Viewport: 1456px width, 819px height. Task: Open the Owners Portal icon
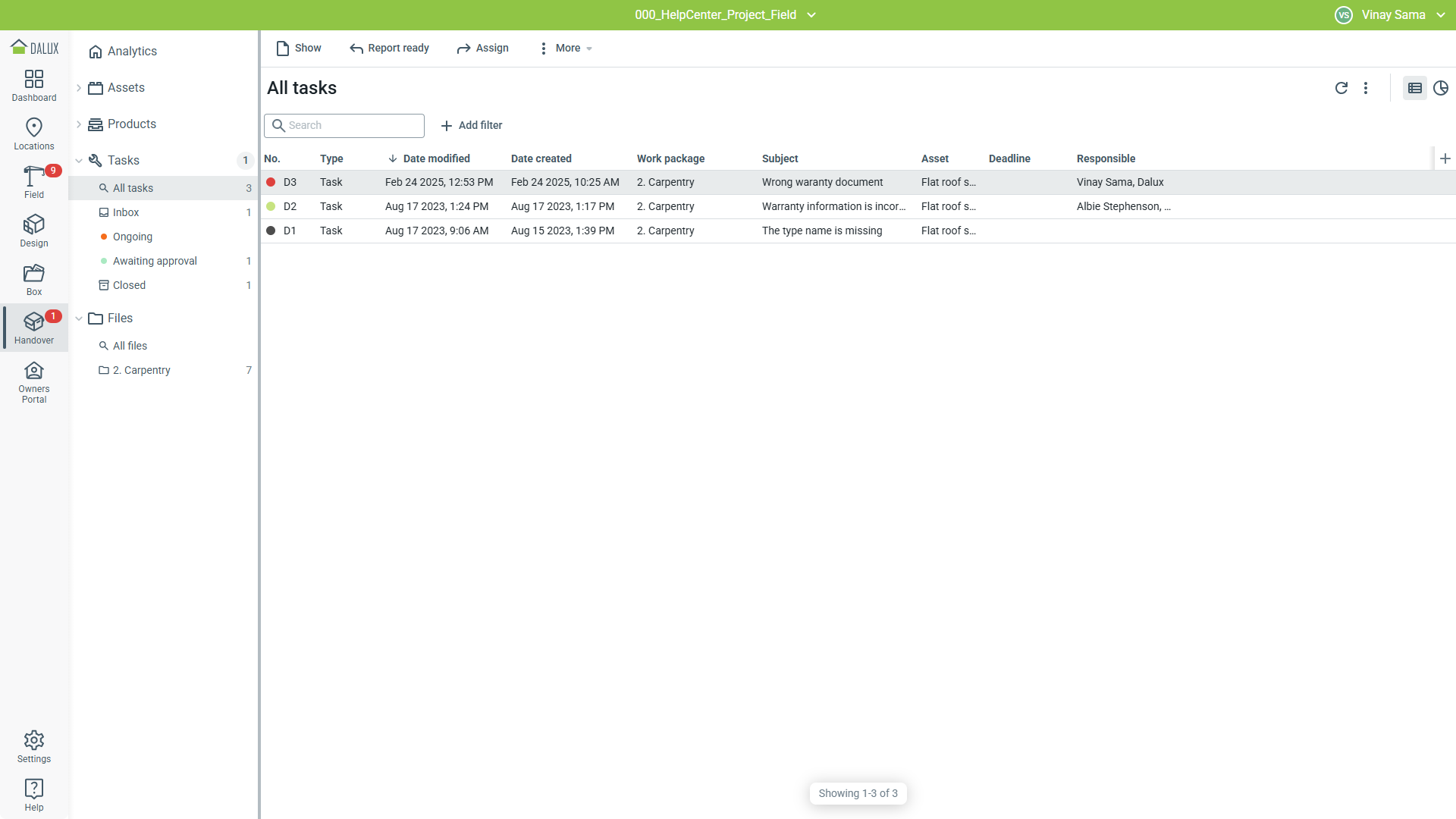[34, 371]
